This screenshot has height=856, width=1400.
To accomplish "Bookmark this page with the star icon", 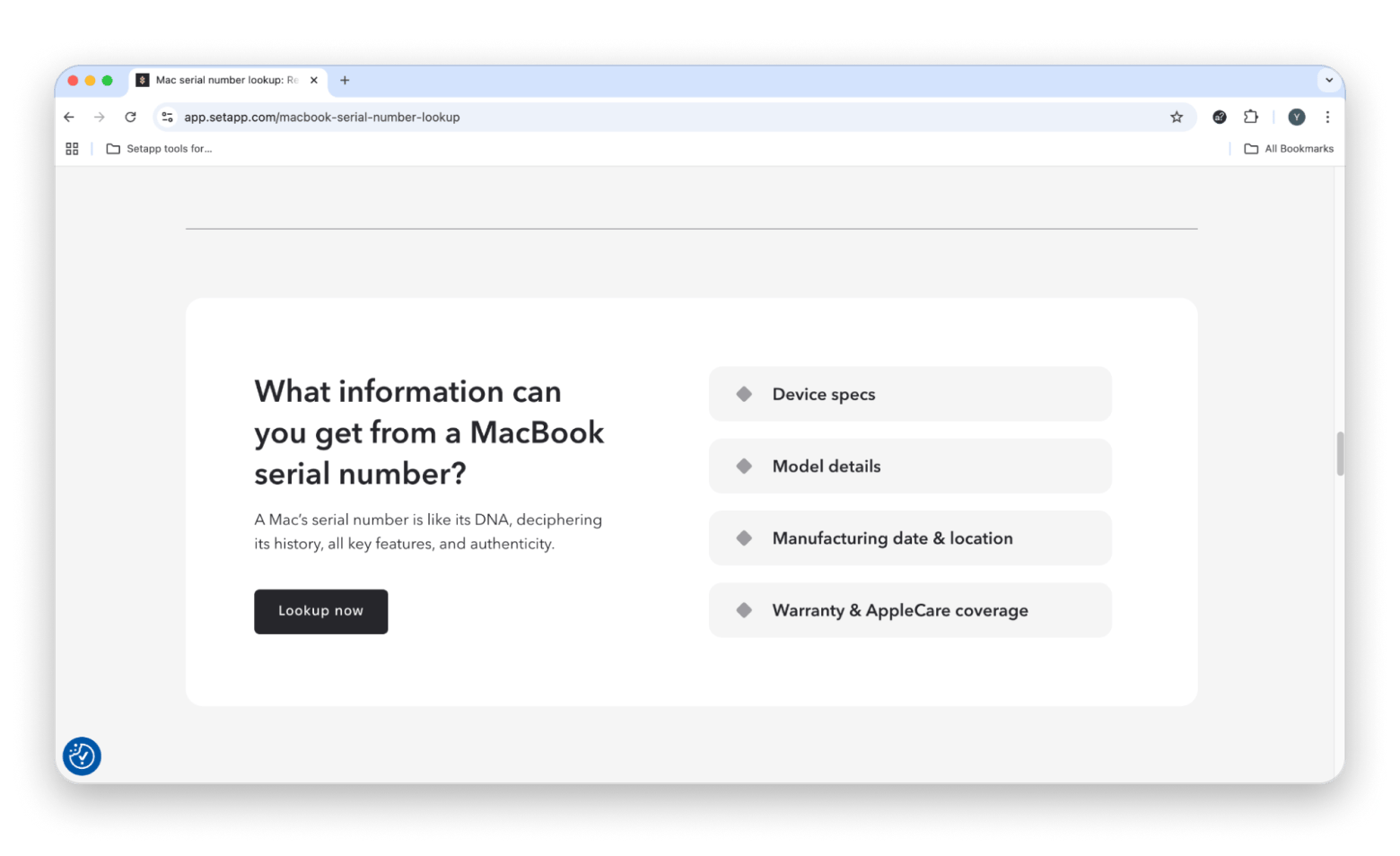I will click(x=1176, y=118).
